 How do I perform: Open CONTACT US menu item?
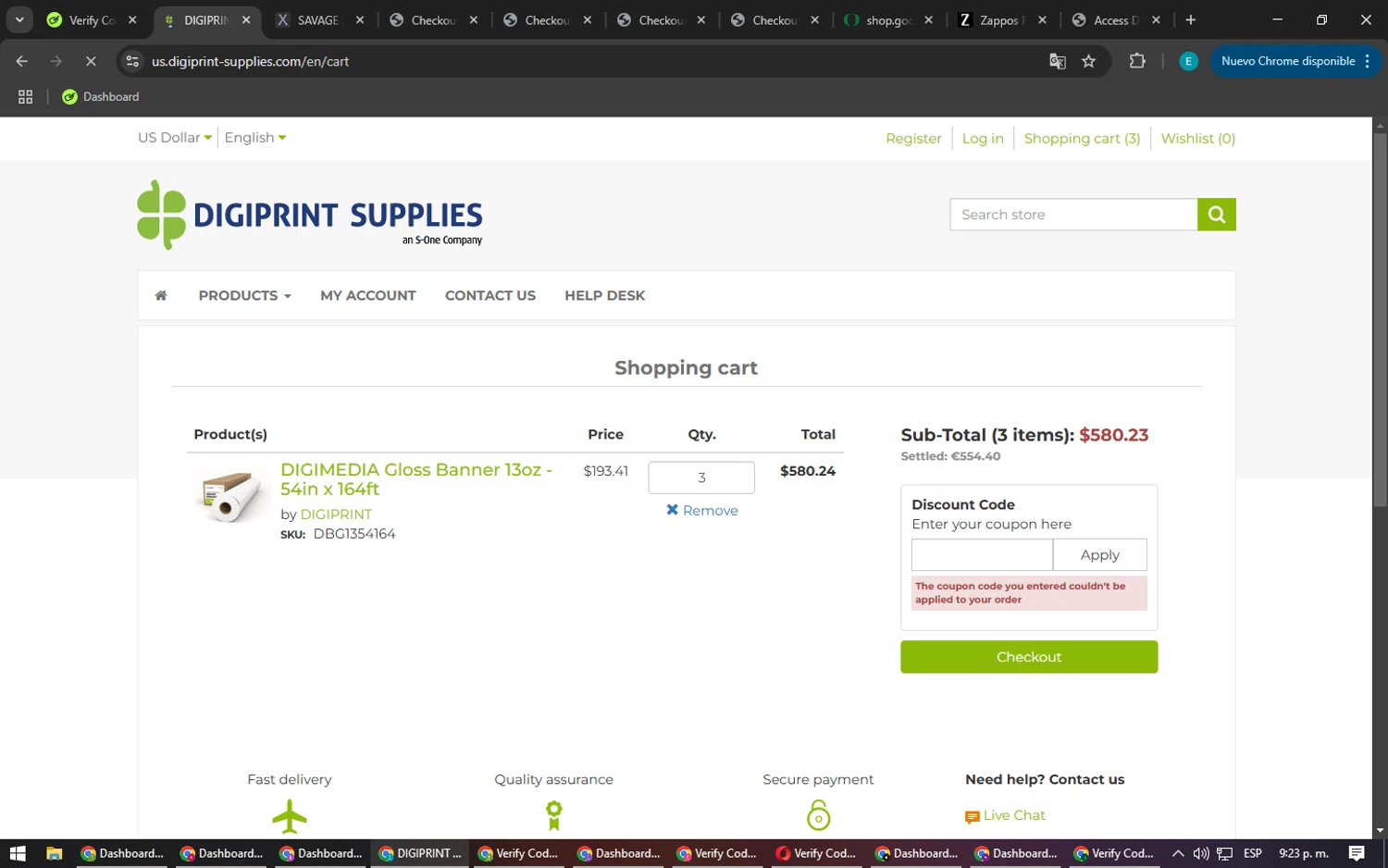point(490,295)
